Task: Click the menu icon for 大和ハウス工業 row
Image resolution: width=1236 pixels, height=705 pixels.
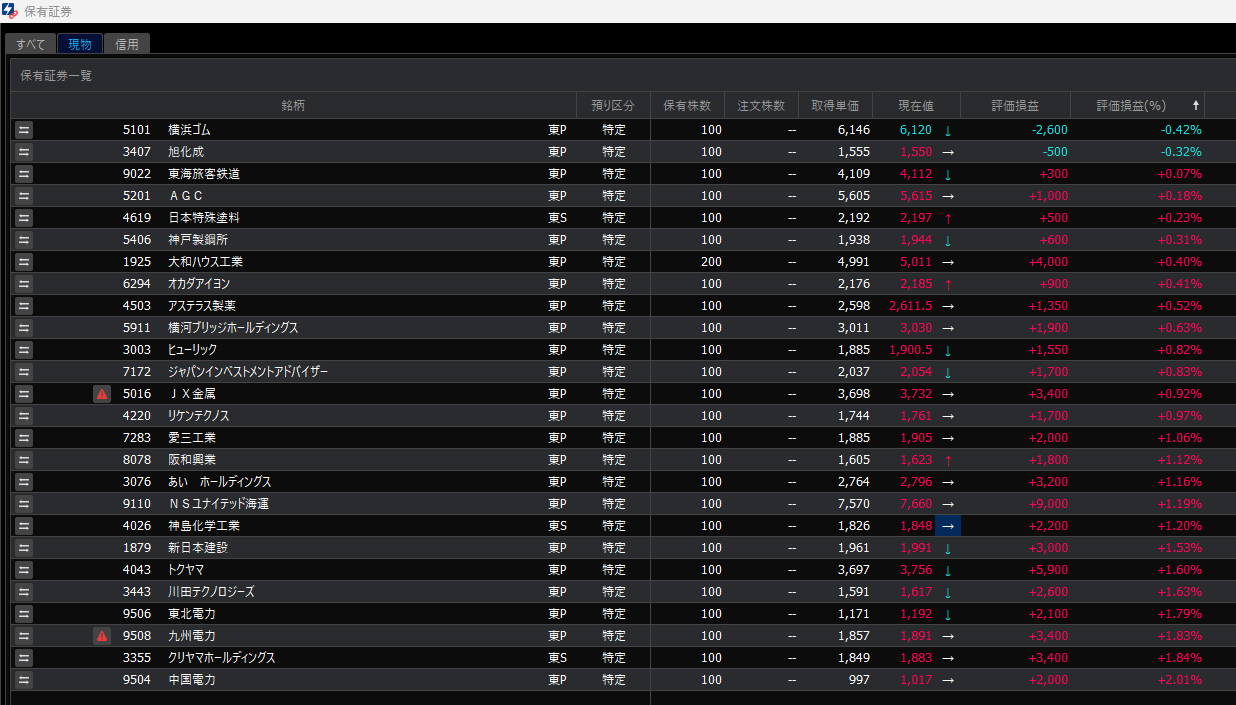Action: [24, 262]
